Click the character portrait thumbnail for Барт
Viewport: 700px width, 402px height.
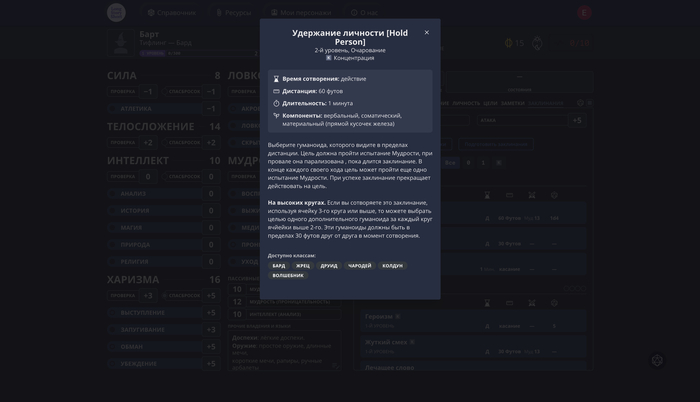[x=121, y=43]
